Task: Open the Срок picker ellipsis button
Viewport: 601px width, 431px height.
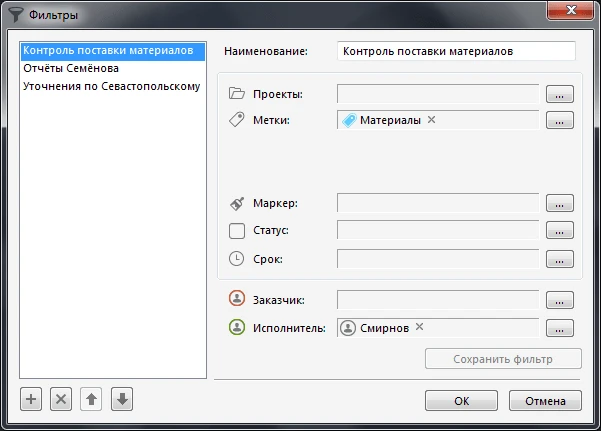Action: 560,259
